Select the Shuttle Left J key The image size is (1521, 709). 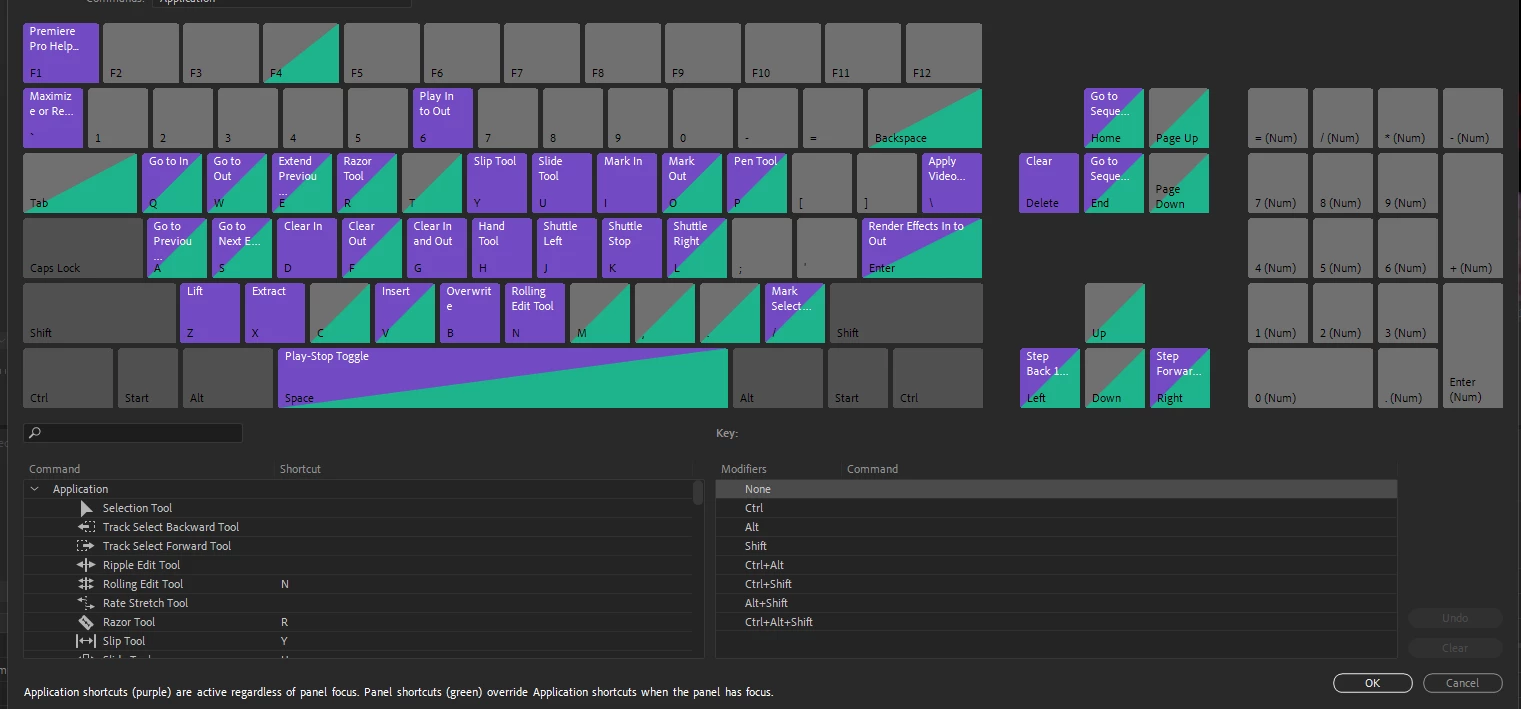(x=567, y=248)
